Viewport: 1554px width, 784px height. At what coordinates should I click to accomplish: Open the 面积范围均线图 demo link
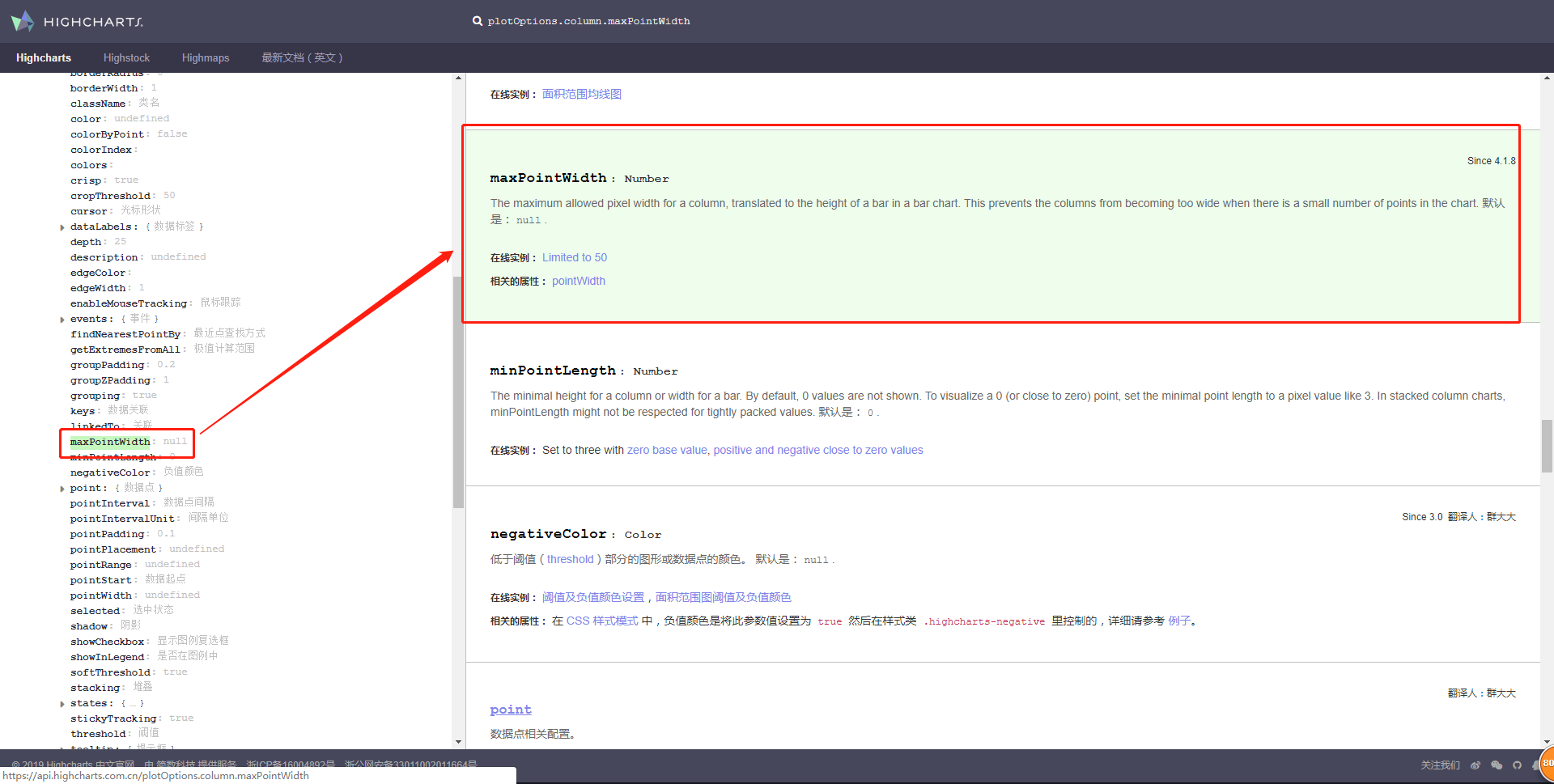[582, 94]
